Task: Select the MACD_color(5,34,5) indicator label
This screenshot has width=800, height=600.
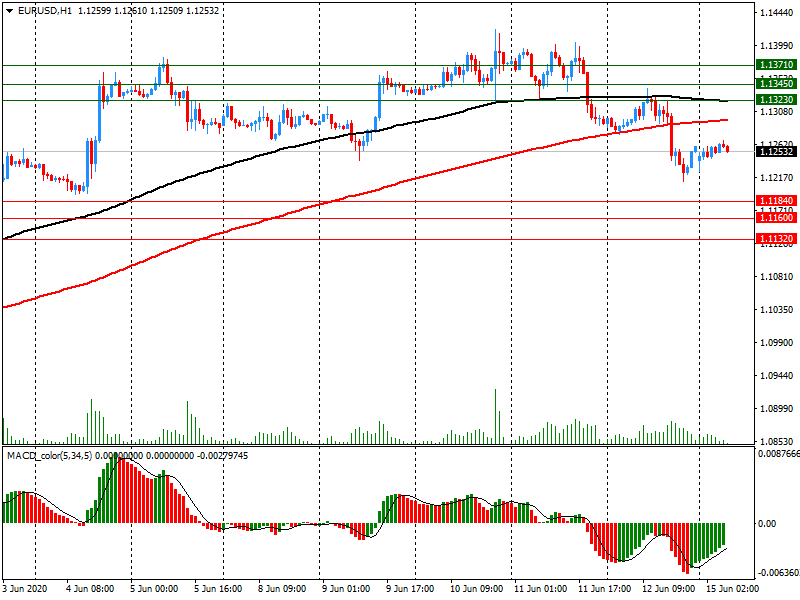Action: click(x=49, y=455)
